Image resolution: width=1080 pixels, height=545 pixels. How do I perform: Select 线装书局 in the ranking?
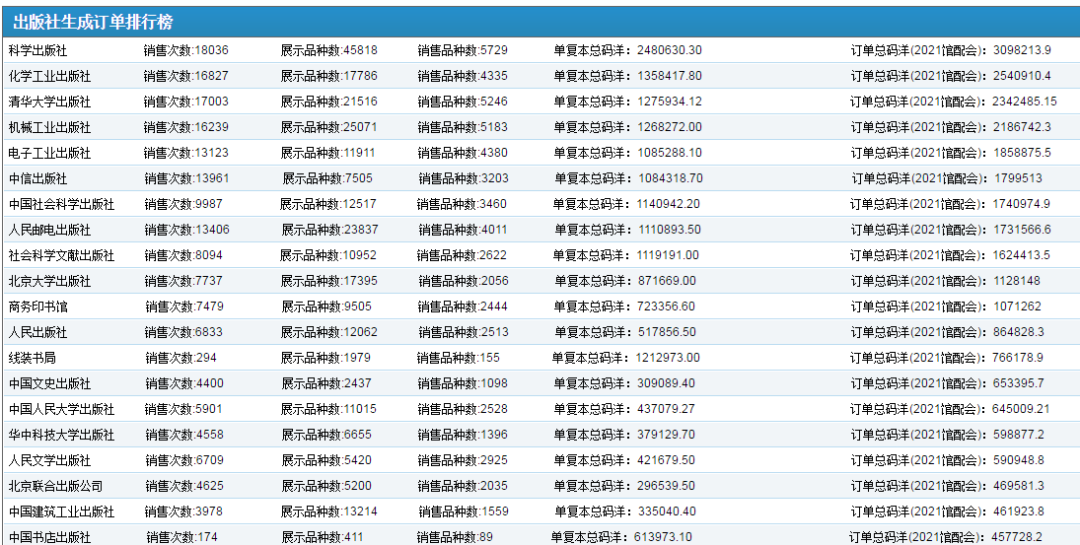(32, 358)
